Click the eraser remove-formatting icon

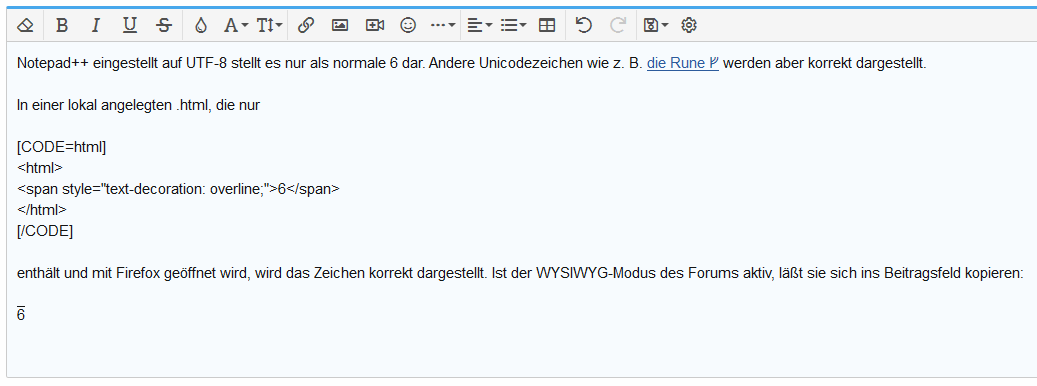[x=24, y=26]
